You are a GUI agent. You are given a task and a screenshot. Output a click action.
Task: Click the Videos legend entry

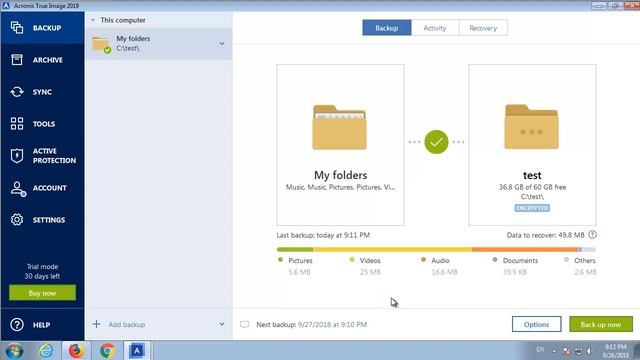[x=365, y=266]
